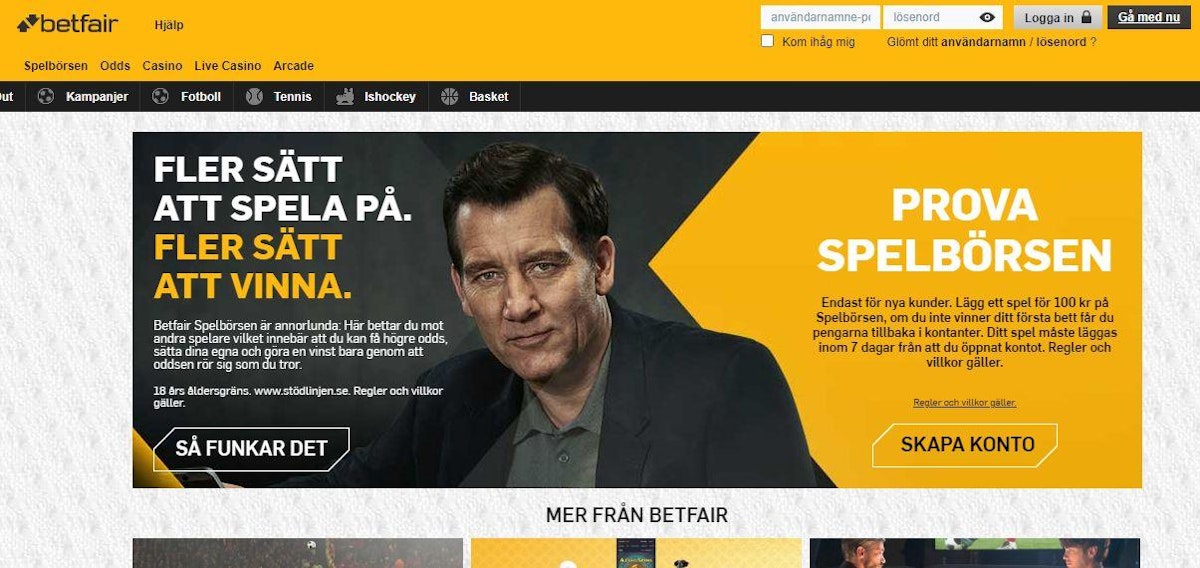Open the Spelbörsen menu item

[56, 66]
